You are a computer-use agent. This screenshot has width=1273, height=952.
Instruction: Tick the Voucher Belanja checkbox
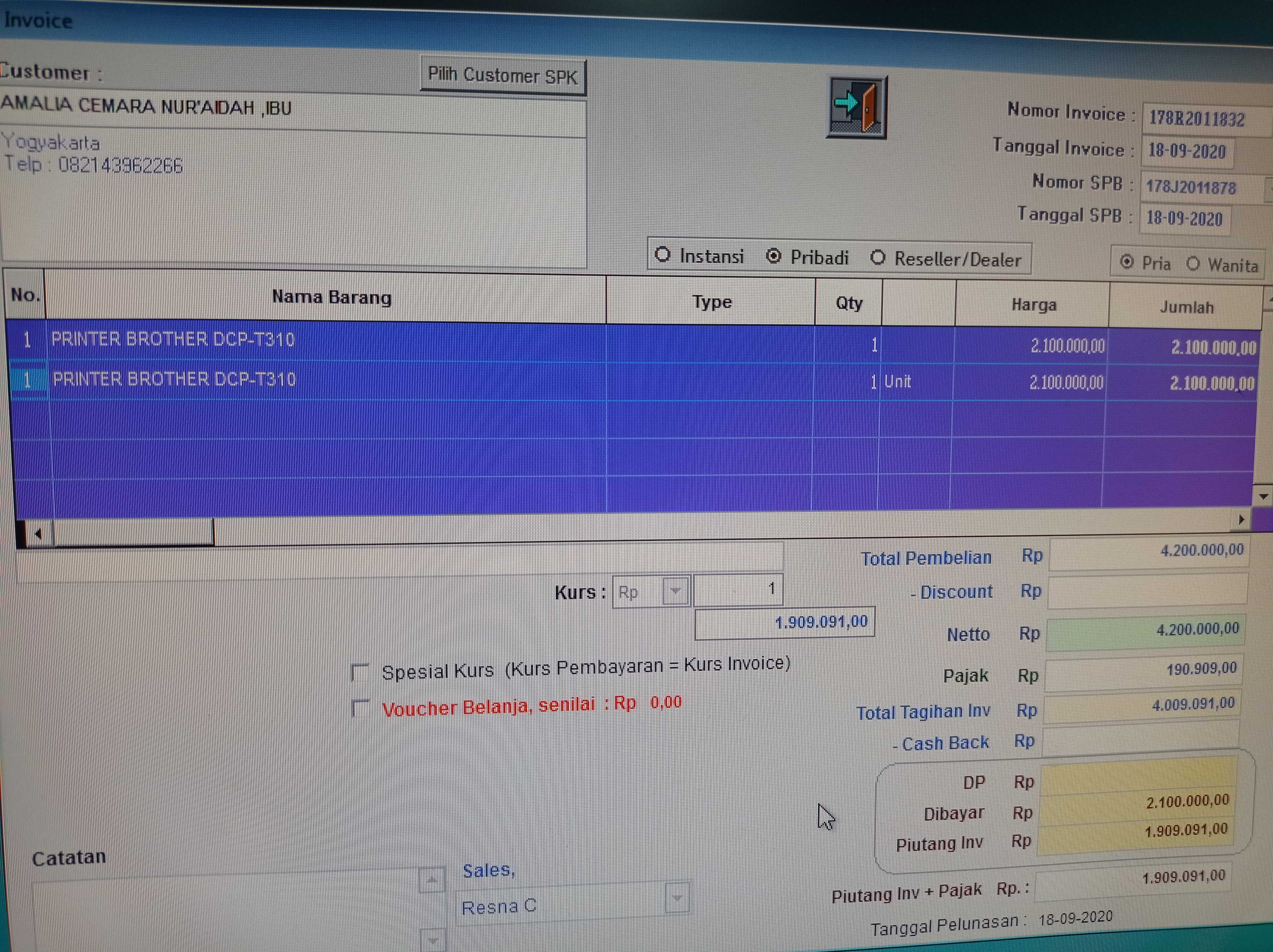point(360,708)
